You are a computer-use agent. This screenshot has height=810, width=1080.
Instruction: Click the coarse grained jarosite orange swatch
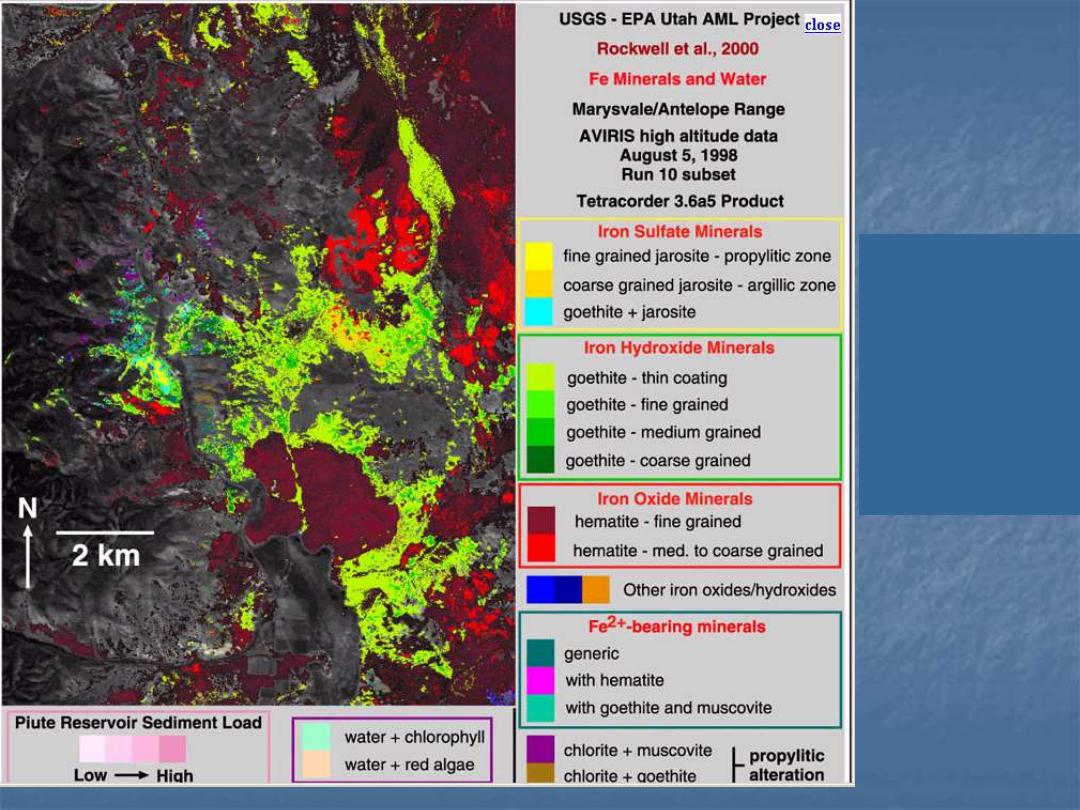[539, 284]
